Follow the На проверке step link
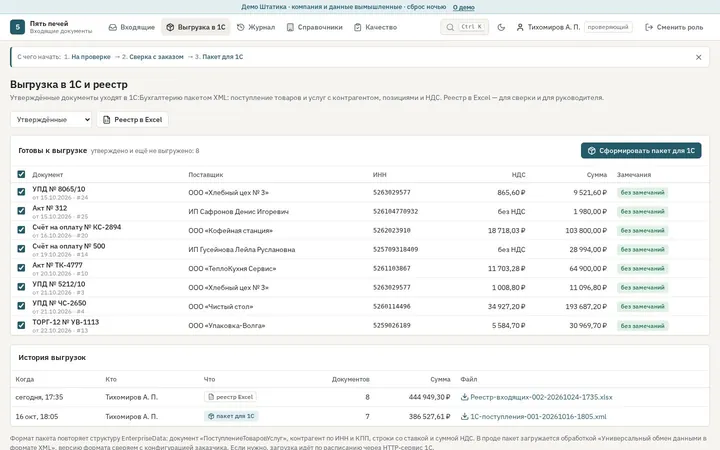This screenshot has height=450, width=720. pos(91,57)
